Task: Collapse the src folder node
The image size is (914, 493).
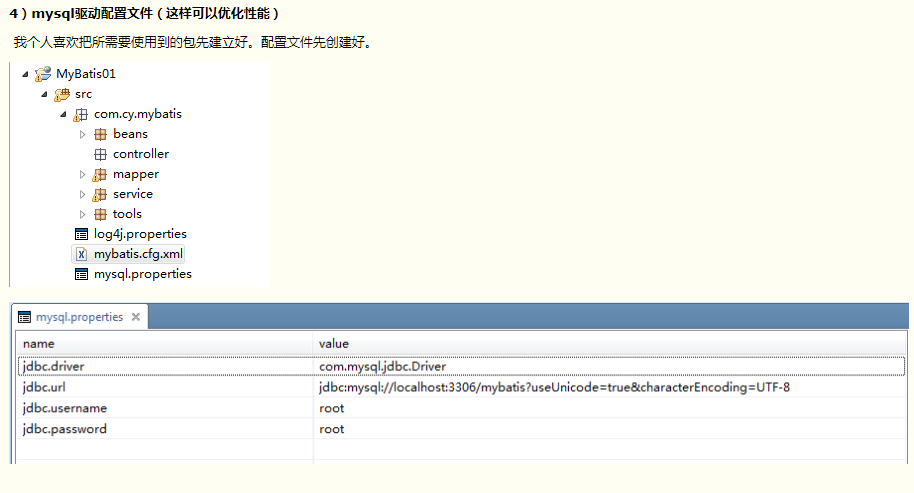Action: pos(44,94)
